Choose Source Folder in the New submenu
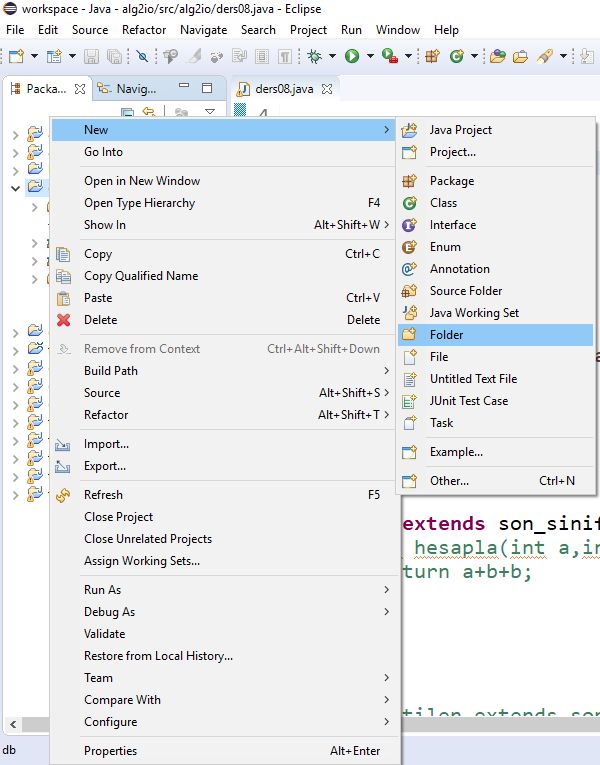Viewport: 600px width, 765px height. point(495,291)
